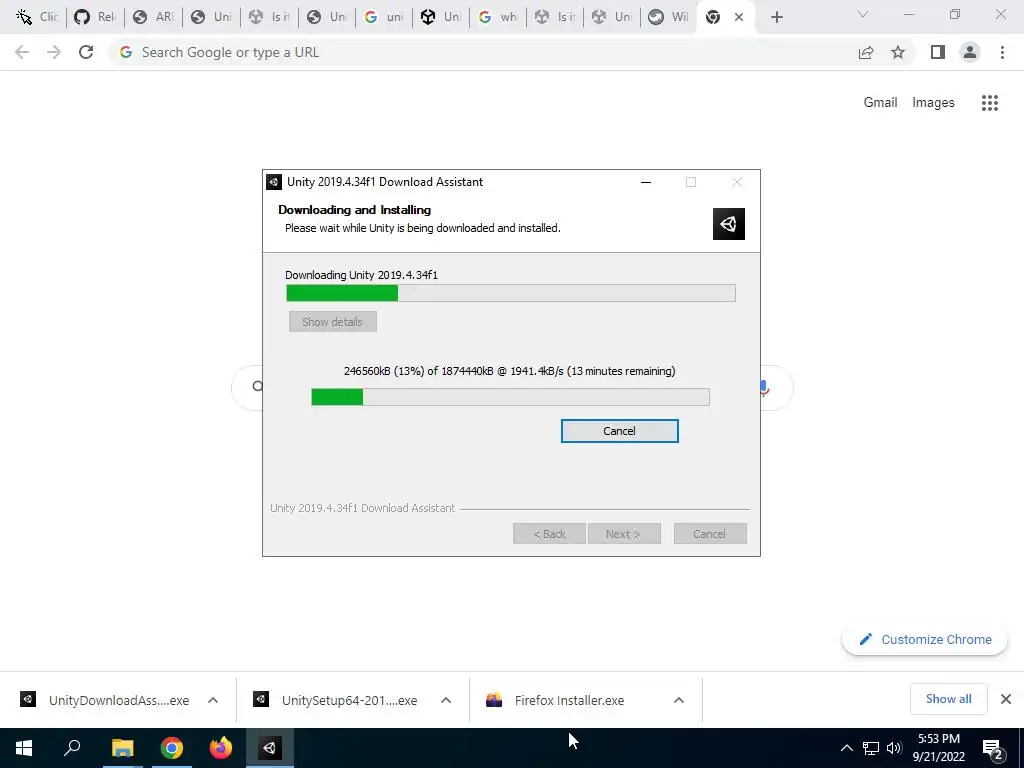Go back using the browser back arrow
Image resolution: width=1024 pixels, height=768 pixels.
point(22,52)
